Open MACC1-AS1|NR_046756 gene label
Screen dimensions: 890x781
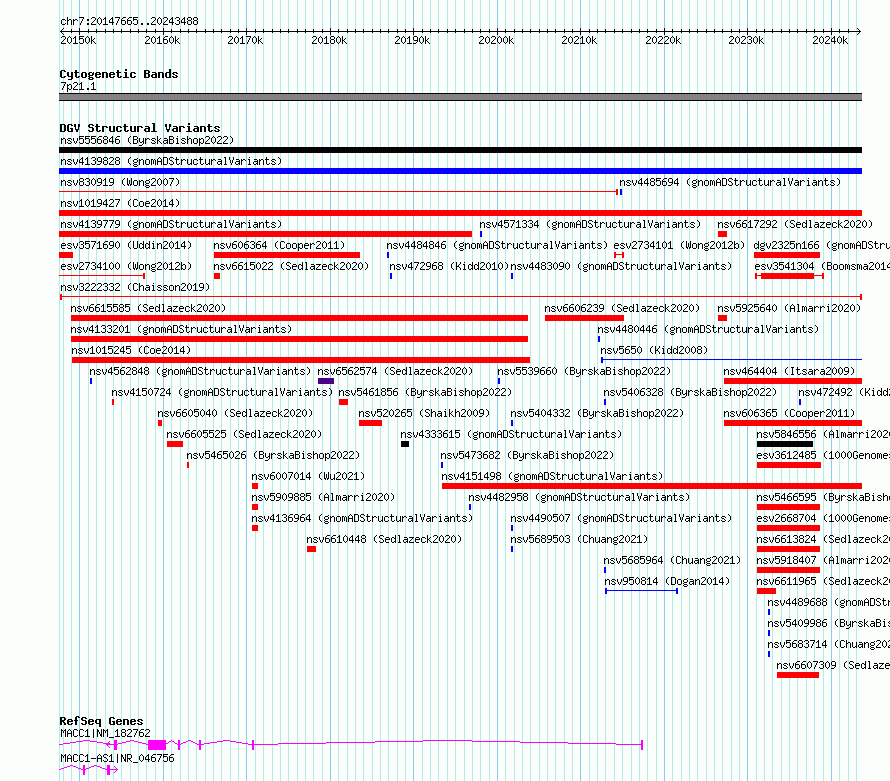click(117, 758)
